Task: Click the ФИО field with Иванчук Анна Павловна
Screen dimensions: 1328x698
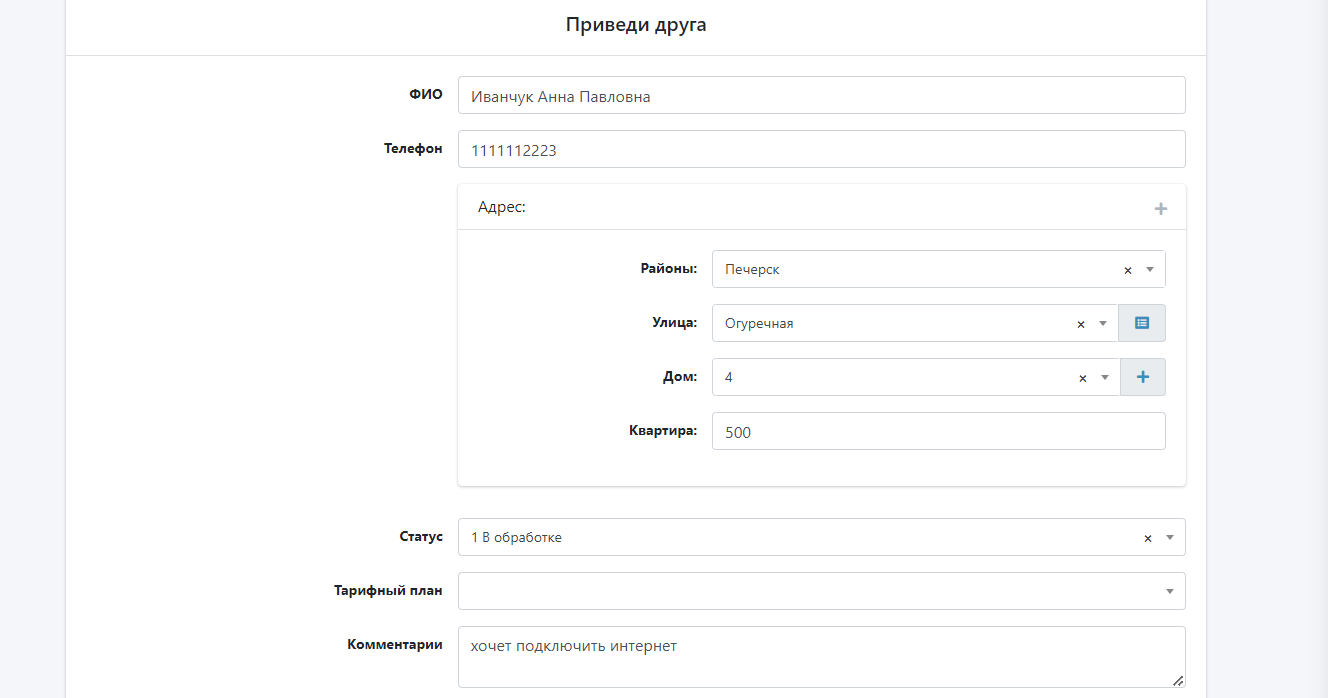Action: click(820, 96)
